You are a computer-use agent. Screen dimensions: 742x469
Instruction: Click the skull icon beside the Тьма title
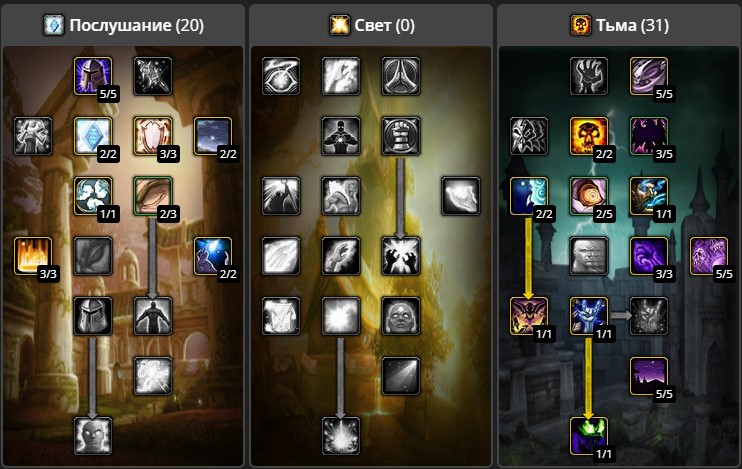pos(581,25)
